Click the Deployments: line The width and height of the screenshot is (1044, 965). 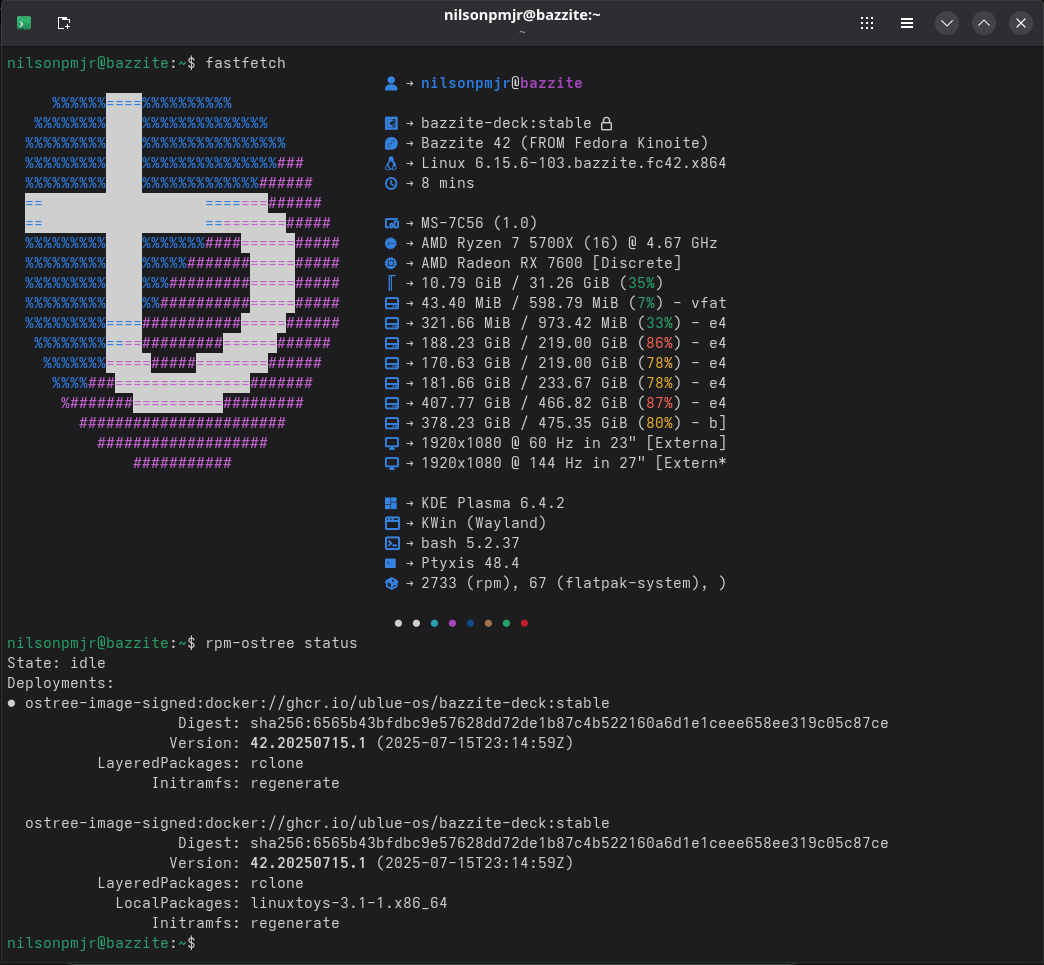(61, 683)
